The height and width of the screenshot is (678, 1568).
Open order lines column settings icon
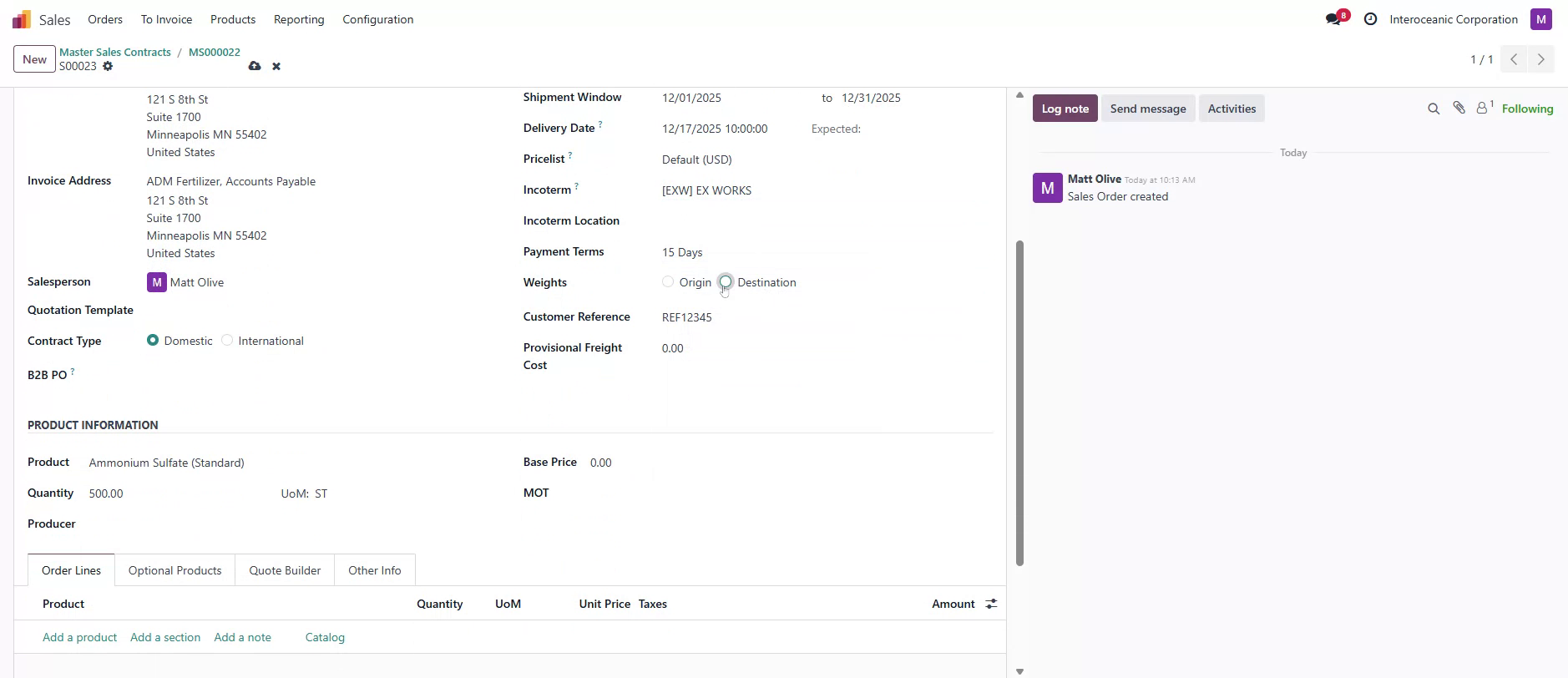(x=991, y=604)
